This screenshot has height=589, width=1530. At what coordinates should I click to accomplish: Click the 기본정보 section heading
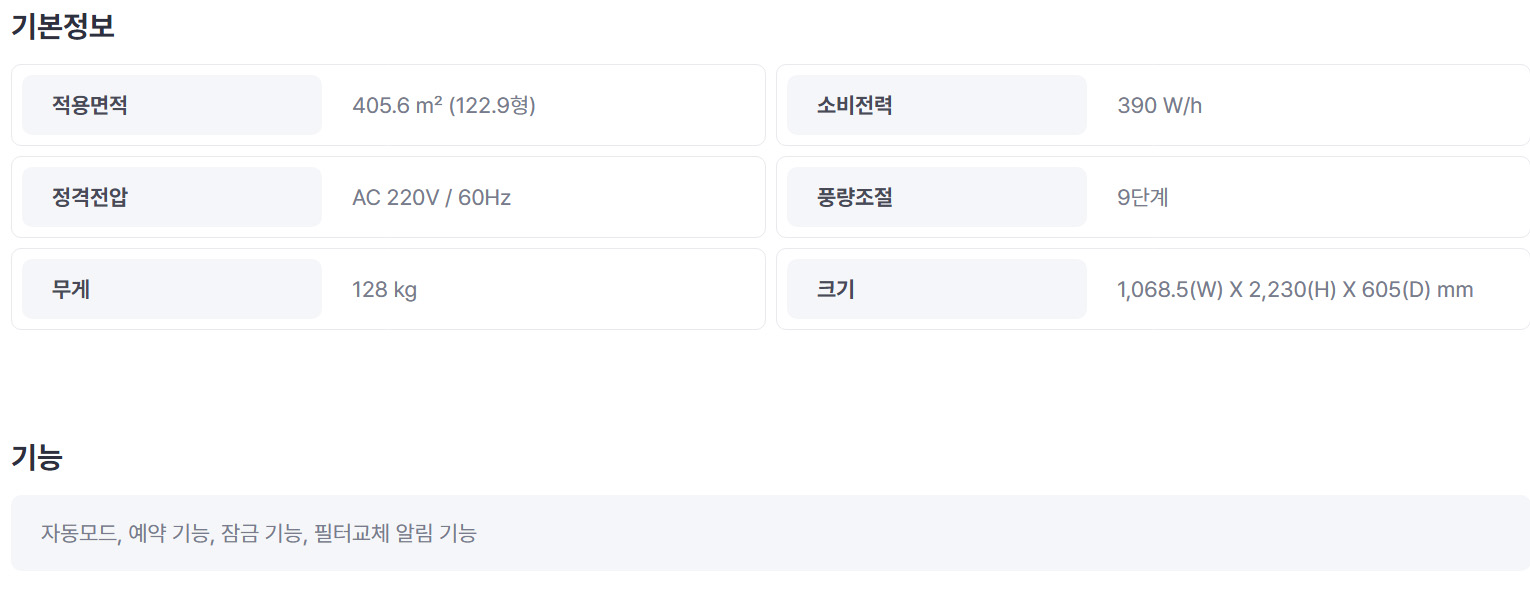(x=63, y=26)
